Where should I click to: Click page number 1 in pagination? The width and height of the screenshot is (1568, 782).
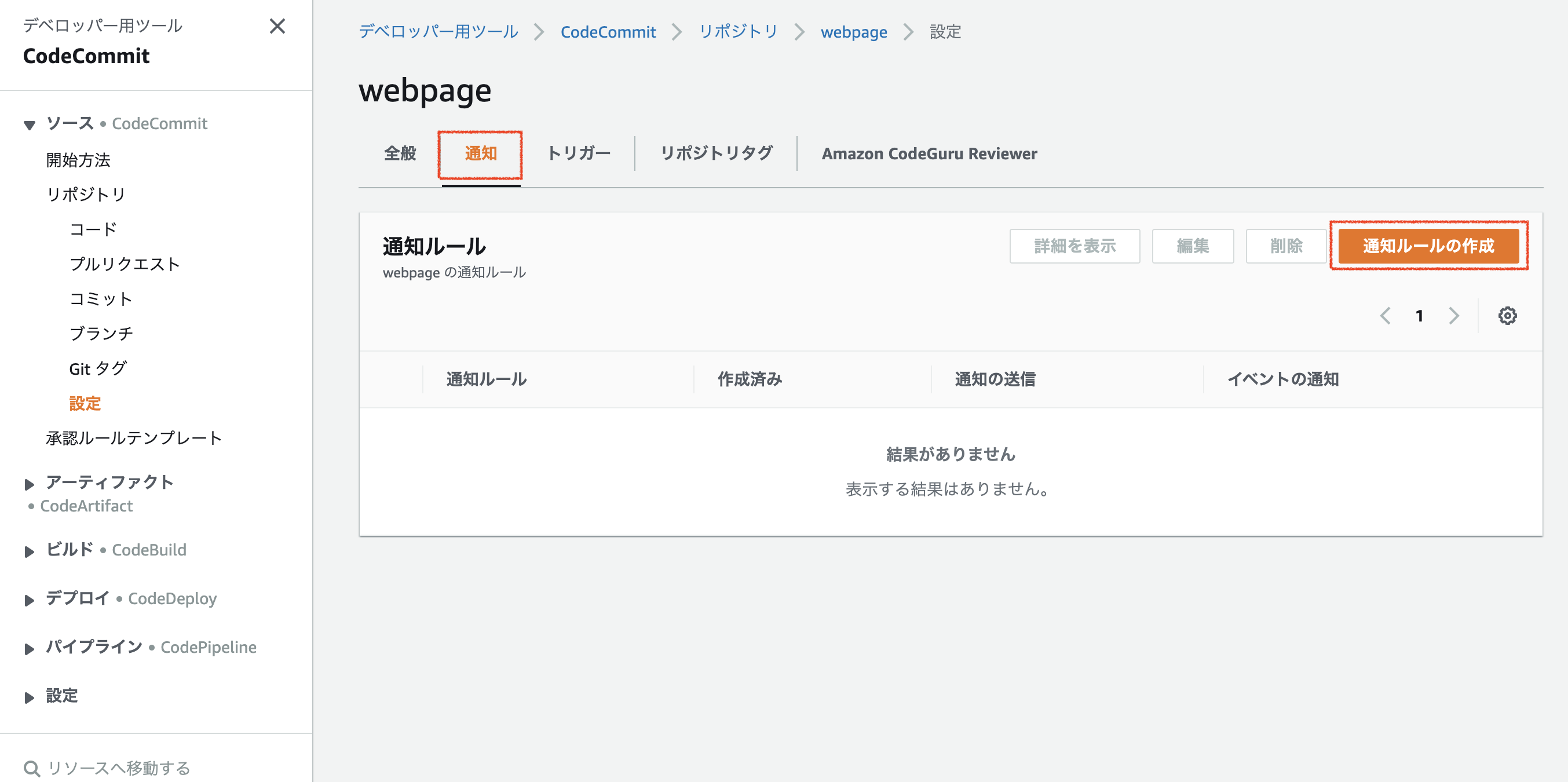pos(1420,316)
